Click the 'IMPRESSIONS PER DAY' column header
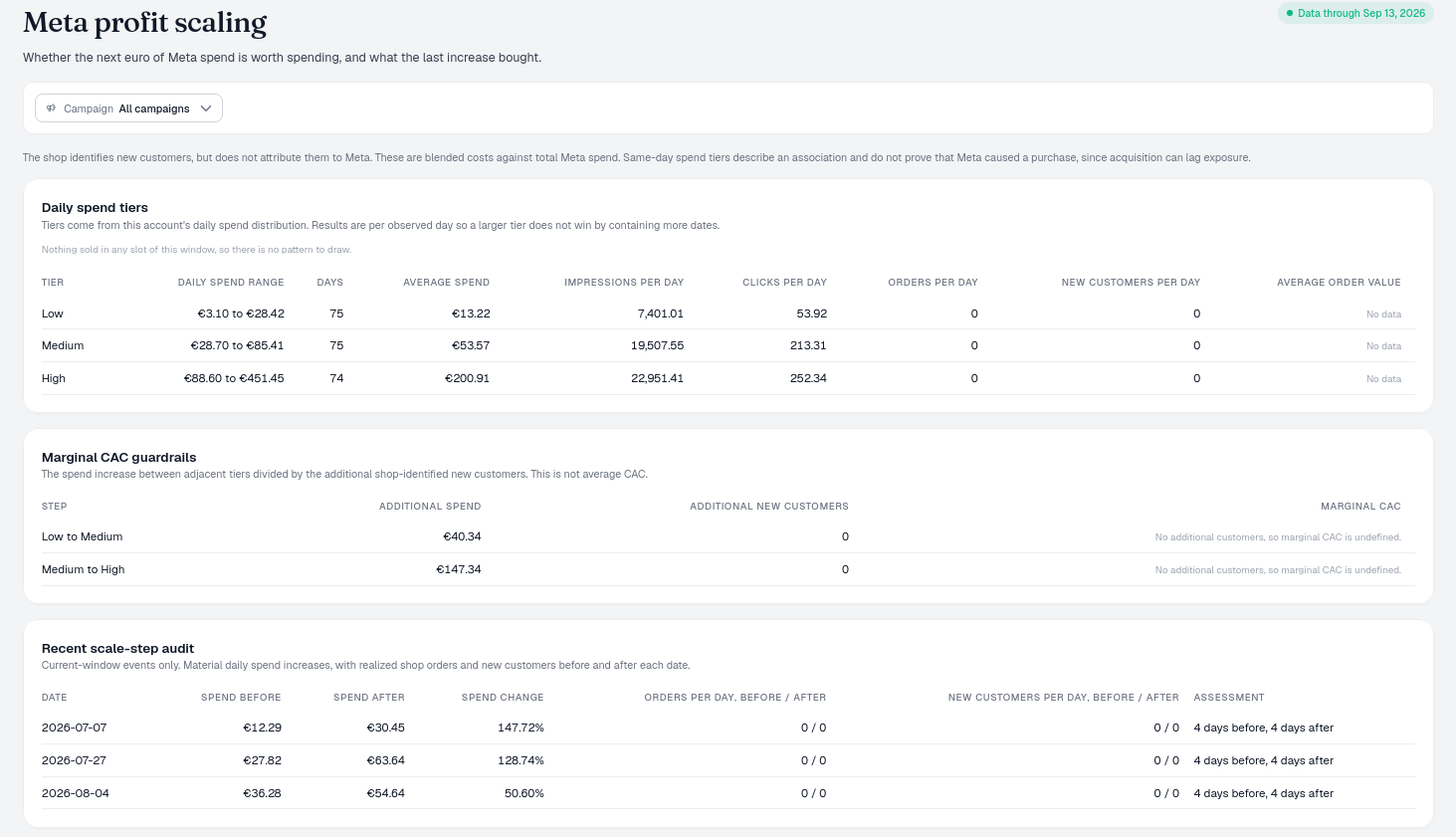 (x=624, y=283)
